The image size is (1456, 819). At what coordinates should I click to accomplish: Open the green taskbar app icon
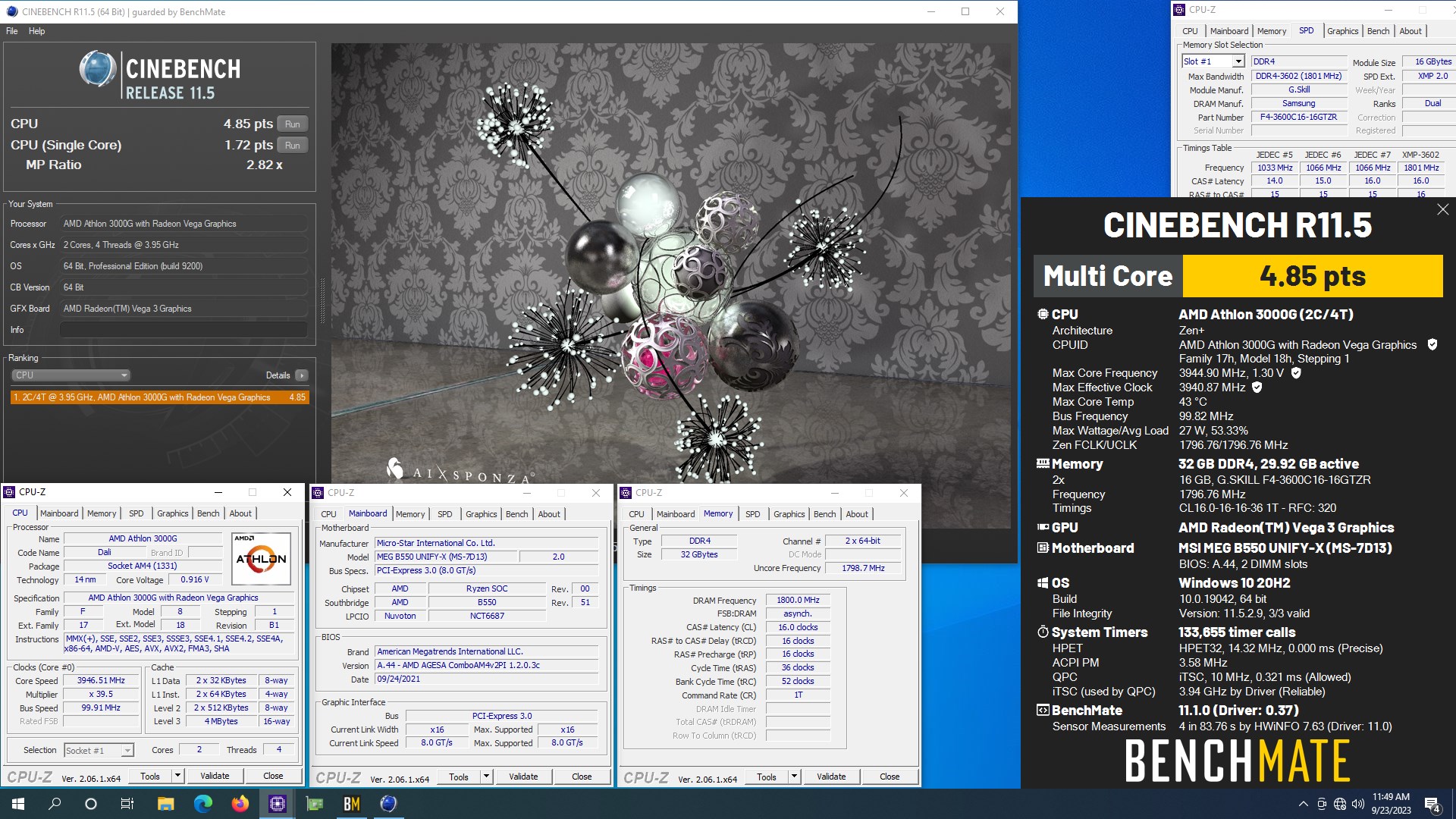pos(314,804)
